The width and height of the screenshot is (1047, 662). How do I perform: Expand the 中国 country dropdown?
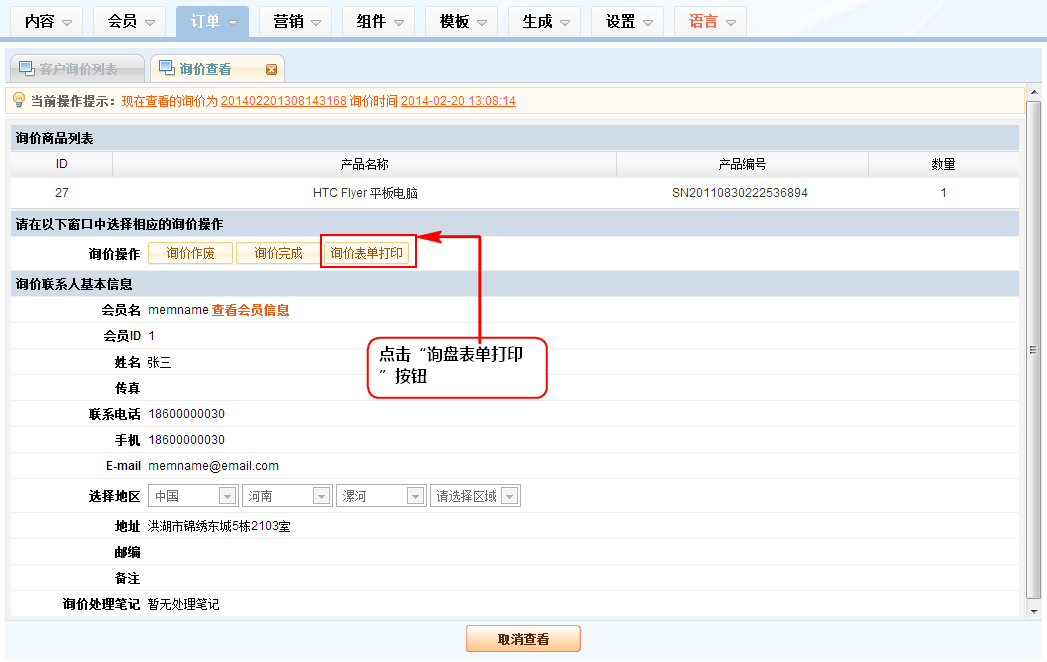[x=227, y=496]
